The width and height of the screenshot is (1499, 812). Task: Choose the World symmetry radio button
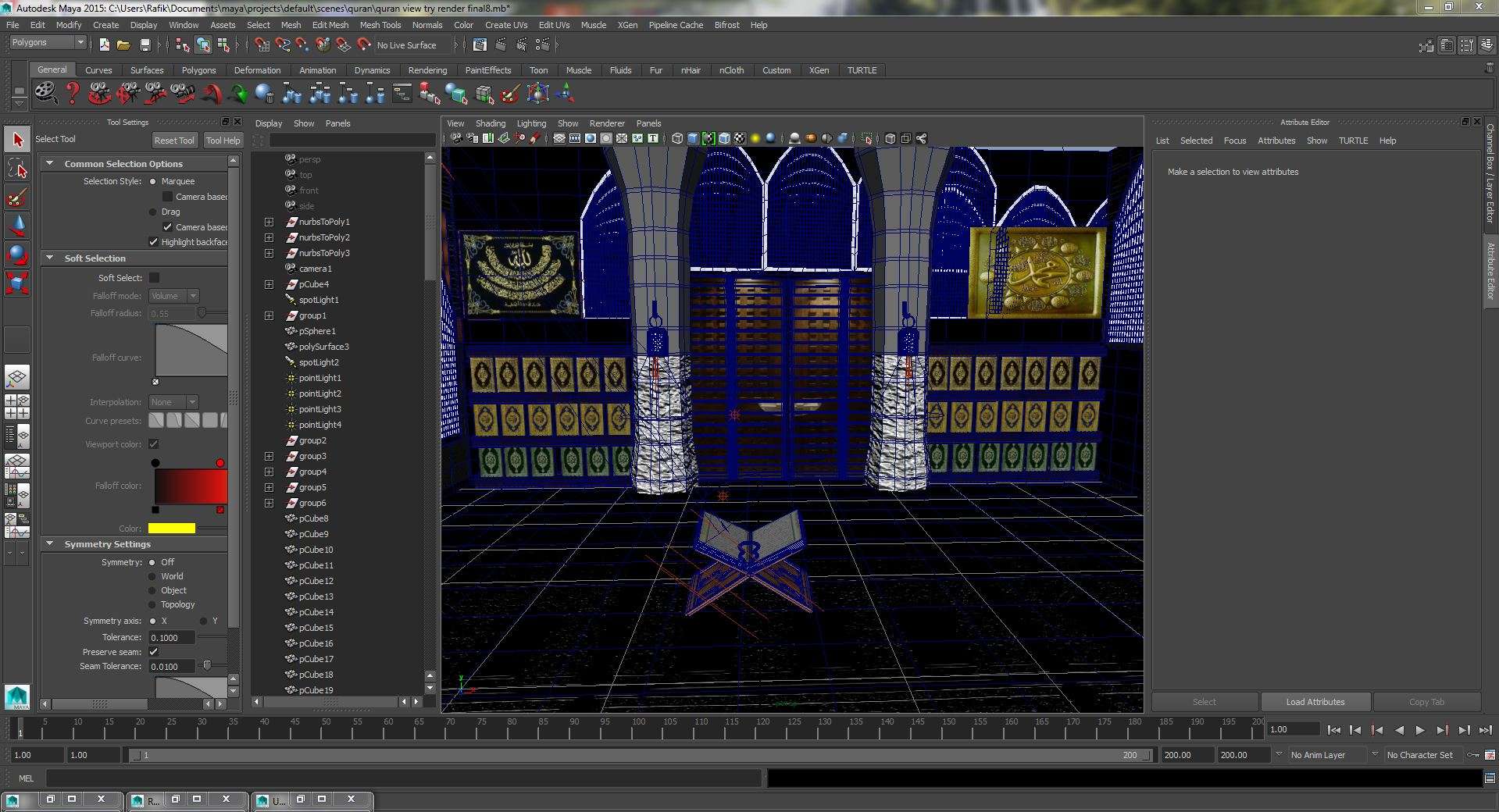[x=153, y=576]
